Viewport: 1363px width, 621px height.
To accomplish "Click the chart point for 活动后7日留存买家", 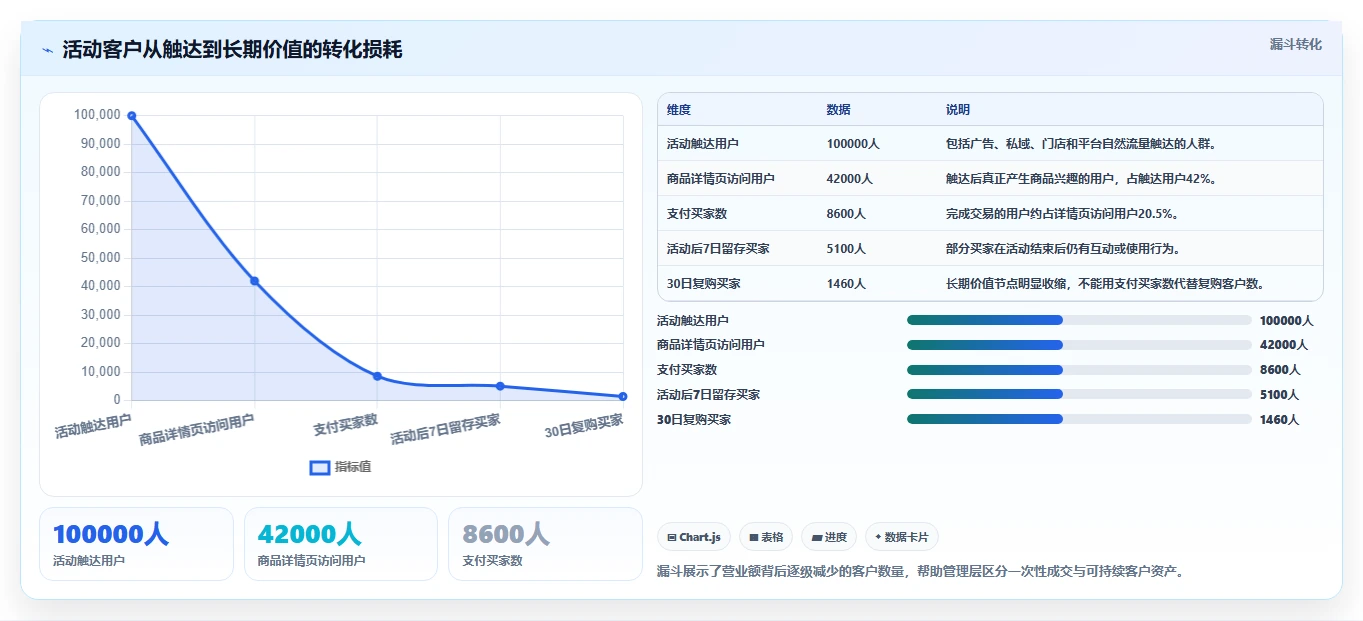I will pyautogui.click(x=500, y=386).
